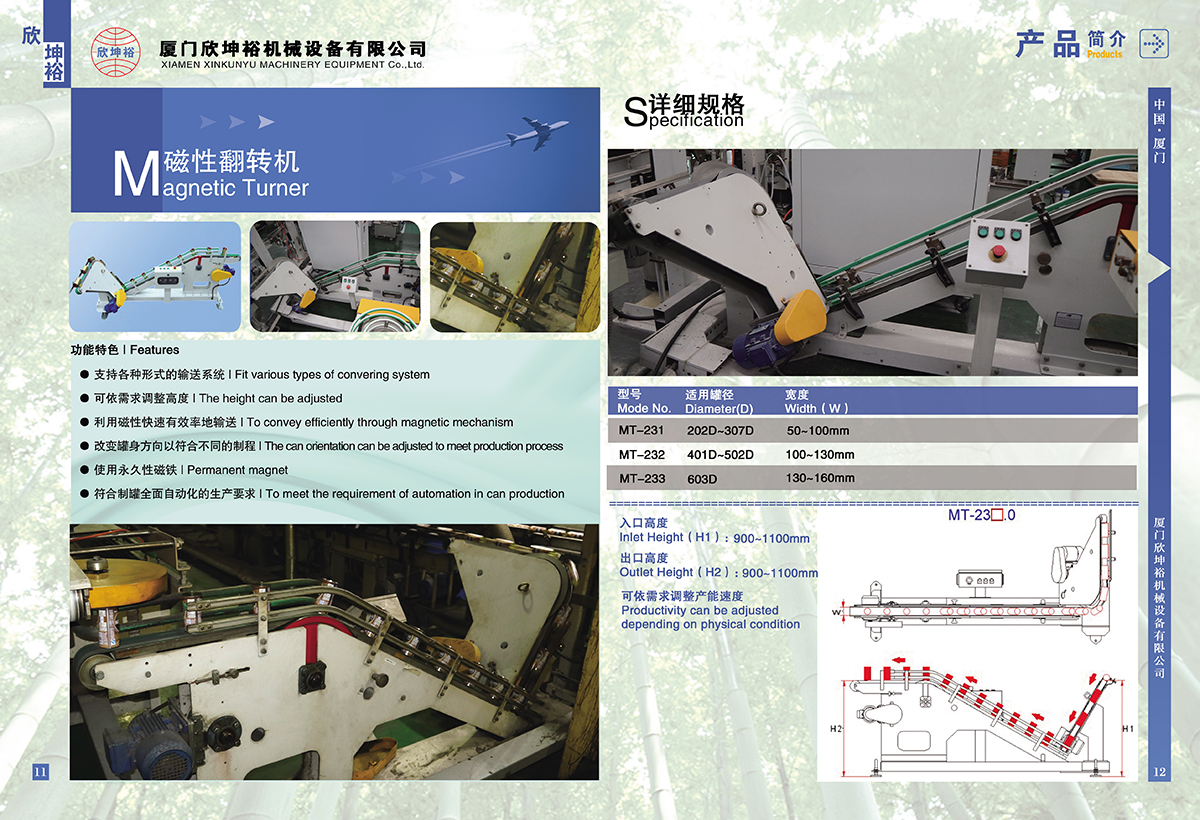The width and height of the screenshot is (1200, 820).
Task: Click the page number 11 badge
Action: click(x=40, y=772)
